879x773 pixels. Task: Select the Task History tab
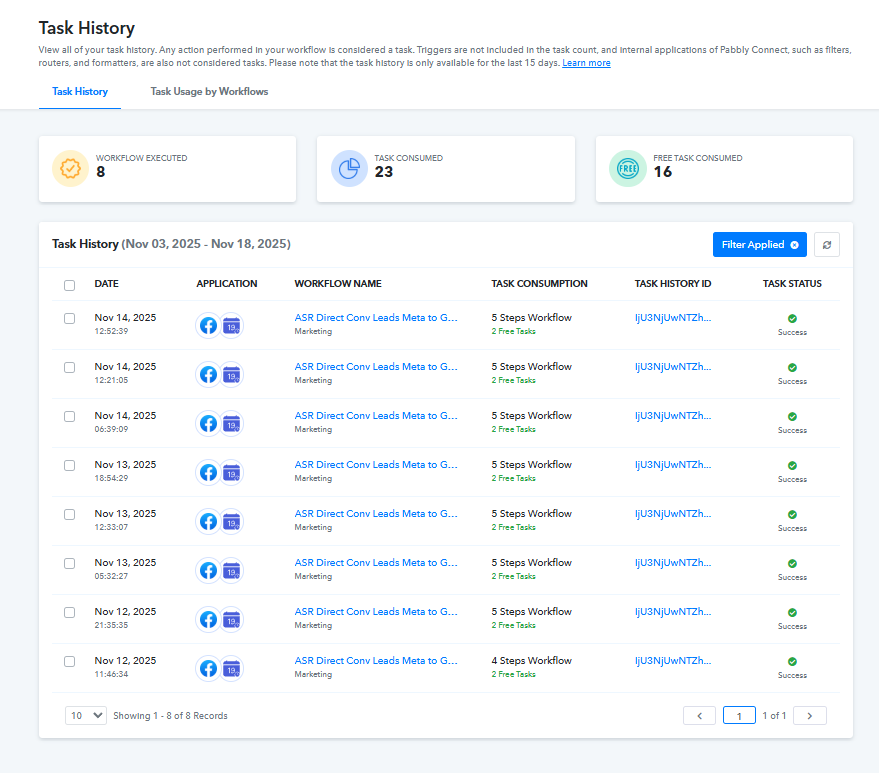[80, 92]
